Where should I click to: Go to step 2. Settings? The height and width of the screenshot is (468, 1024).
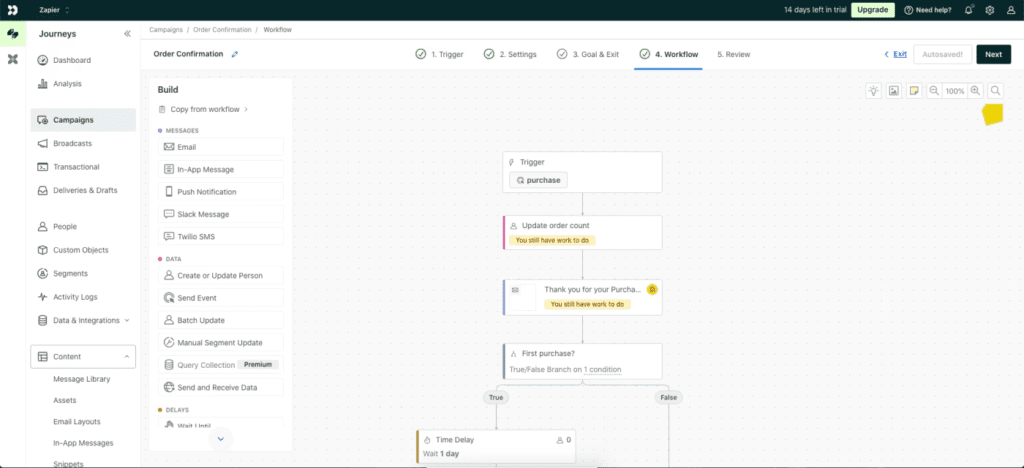click(x=510, y=54)
